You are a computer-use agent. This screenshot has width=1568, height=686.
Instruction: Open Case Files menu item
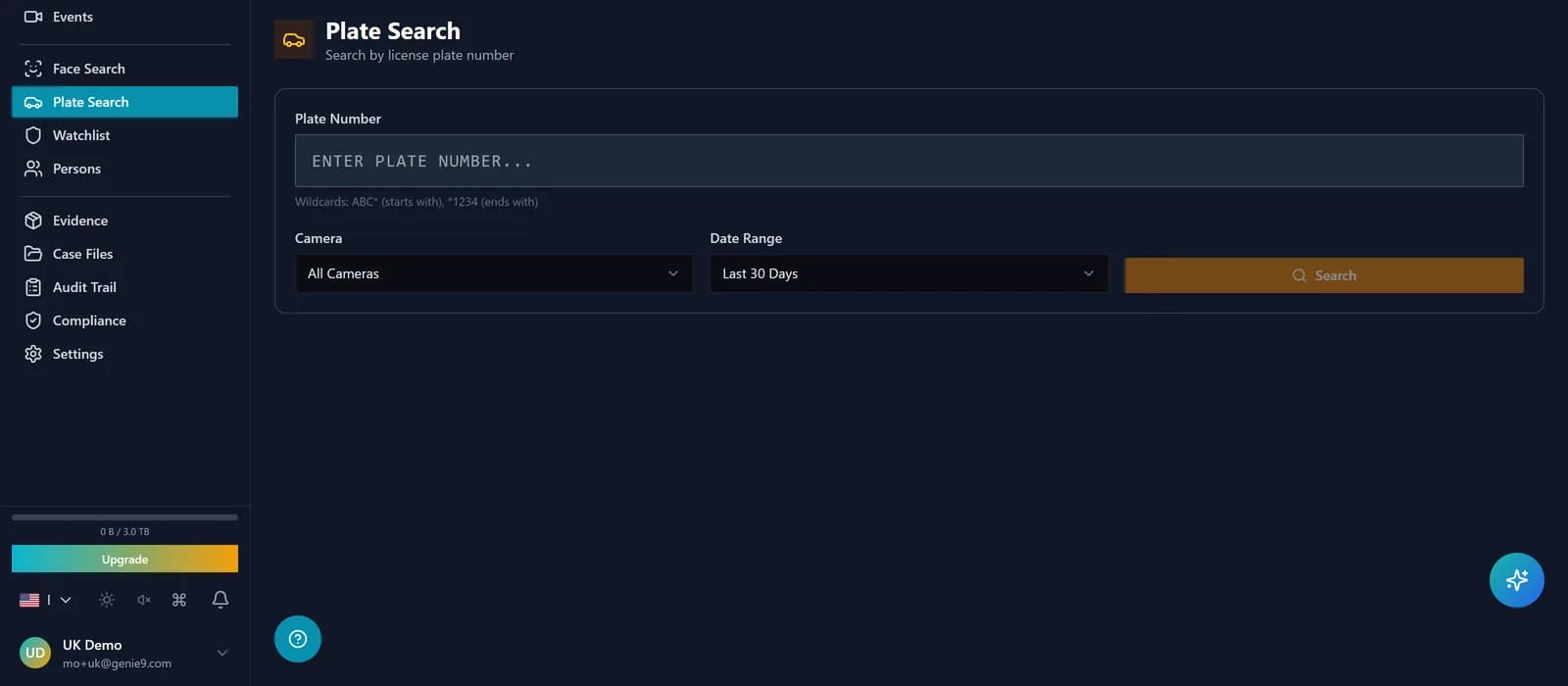pyautogui.click(x=124, y=254)
